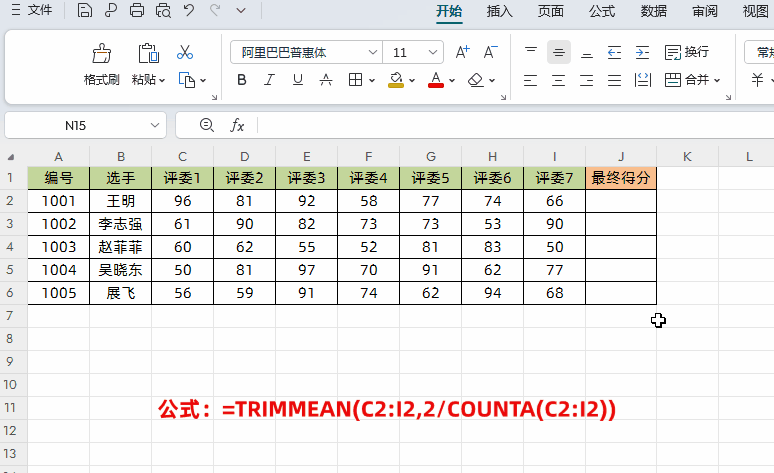Click the formula bar input

click(516, 125)
